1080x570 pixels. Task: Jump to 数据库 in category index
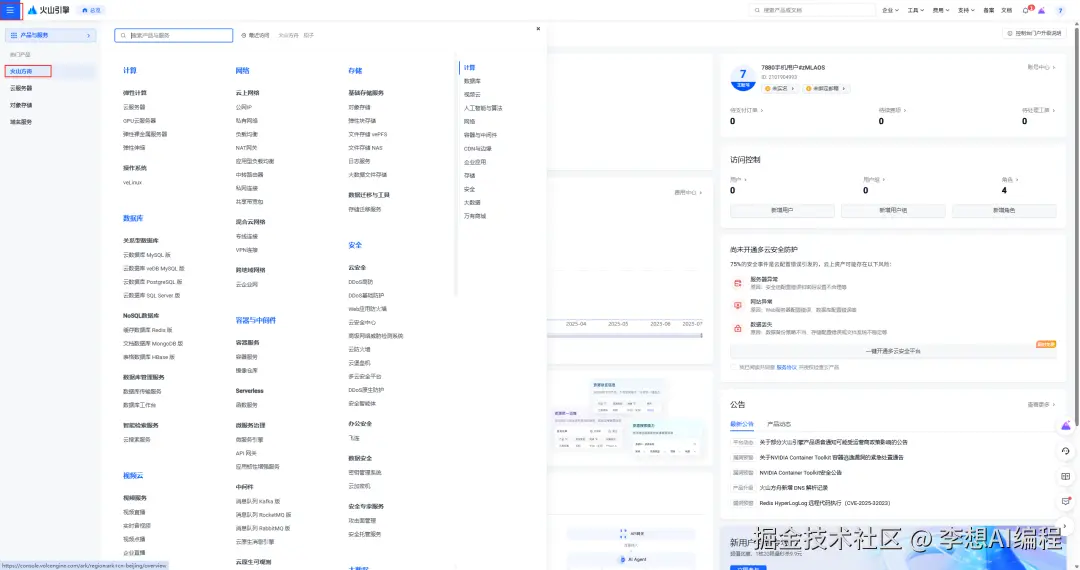472,81
